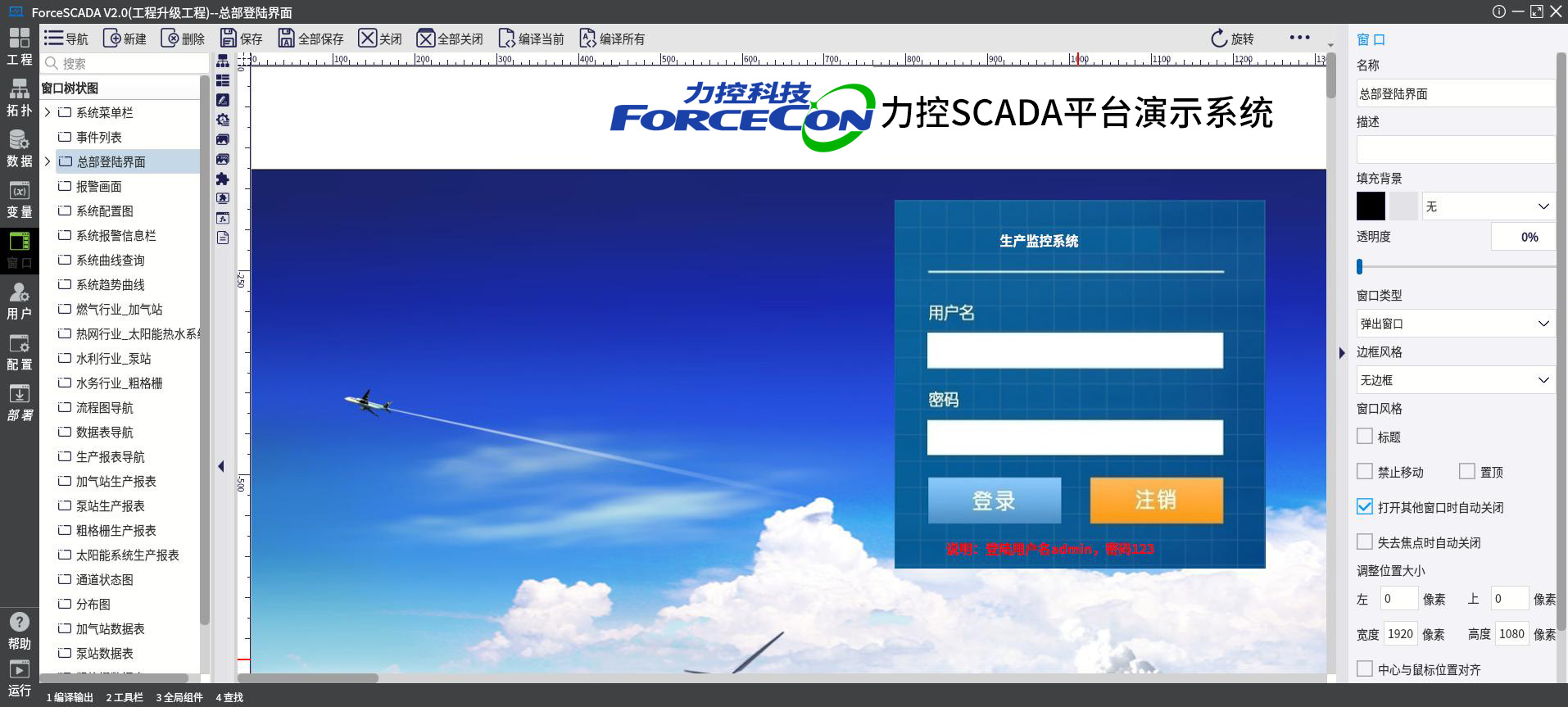Toggle the 标题 (Title) checkbox
This screenshot has width=1568, height=707.
(x=1365, y=437)
